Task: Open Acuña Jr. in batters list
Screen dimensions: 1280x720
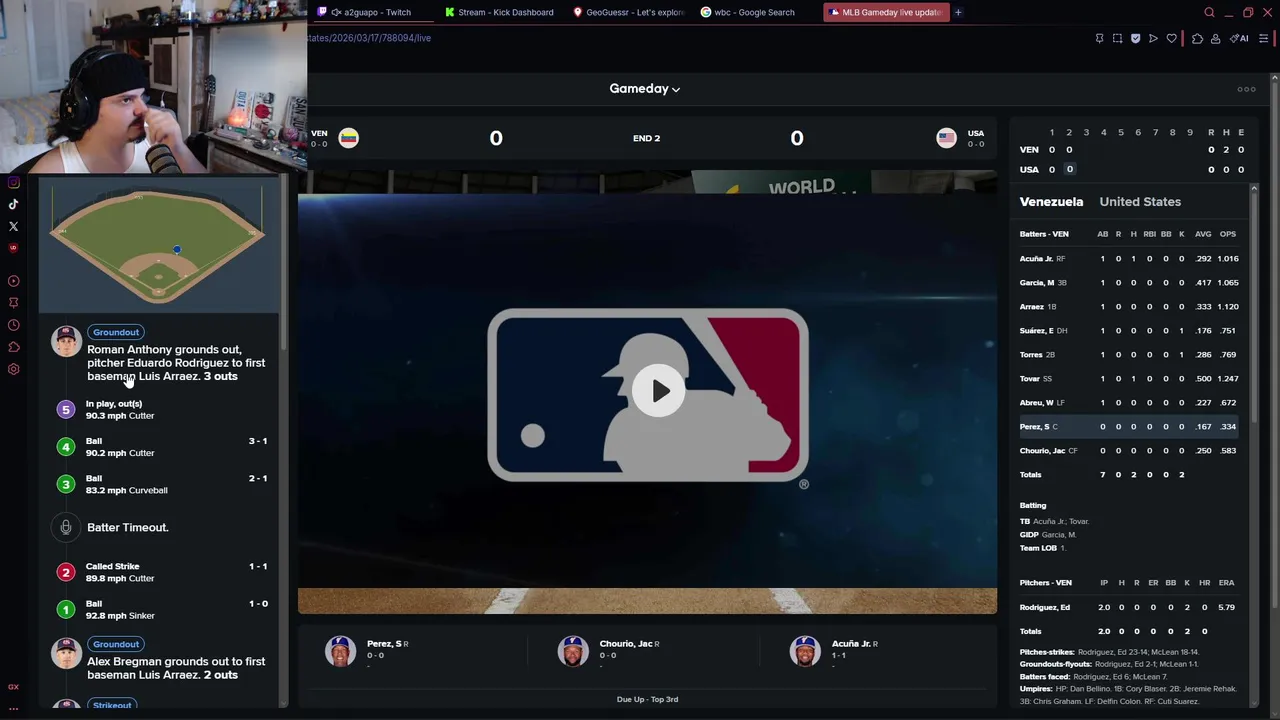Action: pyautogui.click(x=1128, y=259)
